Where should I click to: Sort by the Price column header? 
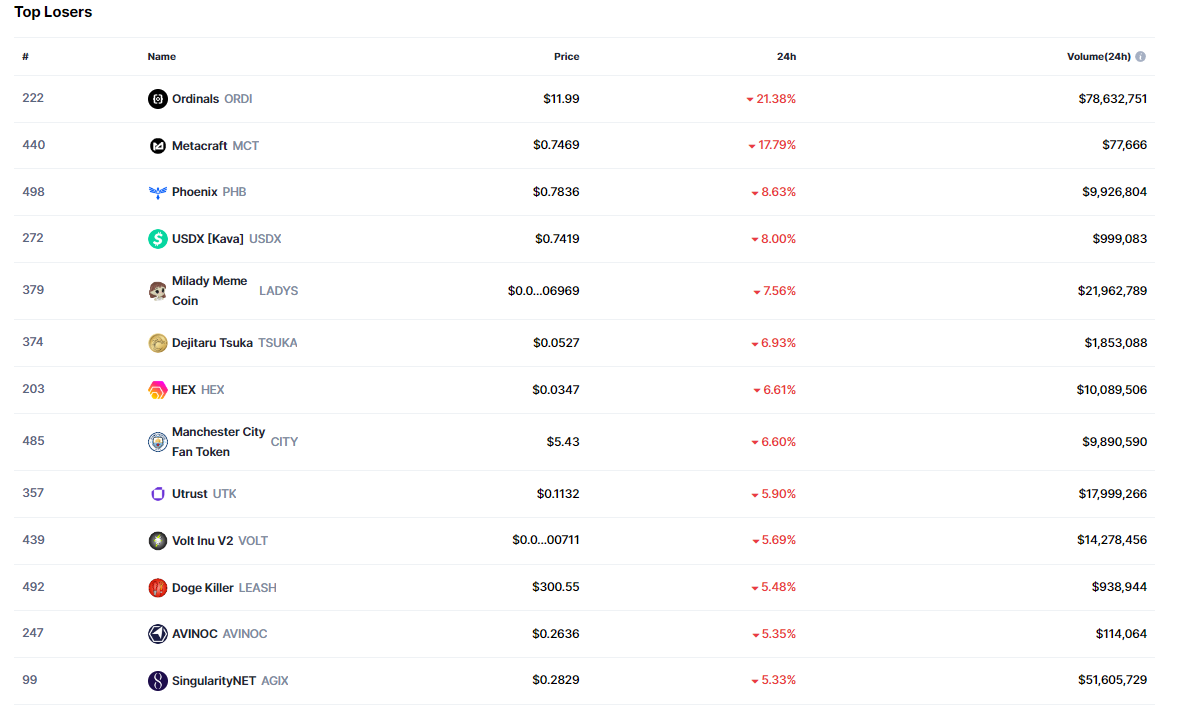566,57
